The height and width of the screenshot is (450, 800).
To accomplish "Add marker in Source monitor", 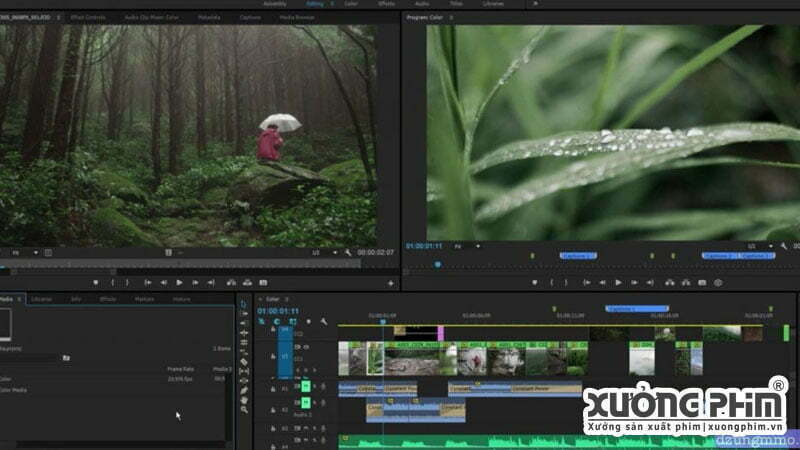I will tap(95, 283).
